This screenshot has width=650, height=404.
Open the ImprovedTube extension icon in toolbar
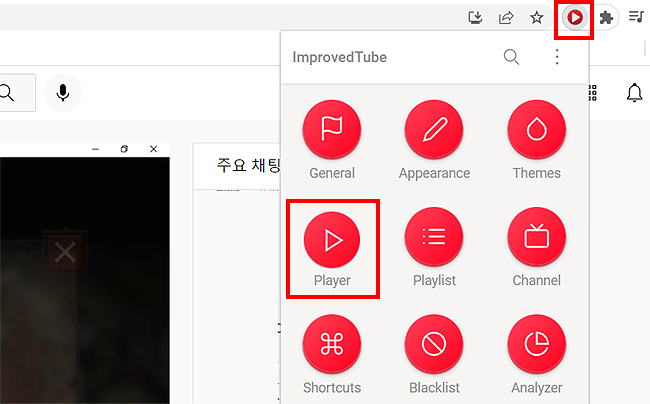click(575, 18)
